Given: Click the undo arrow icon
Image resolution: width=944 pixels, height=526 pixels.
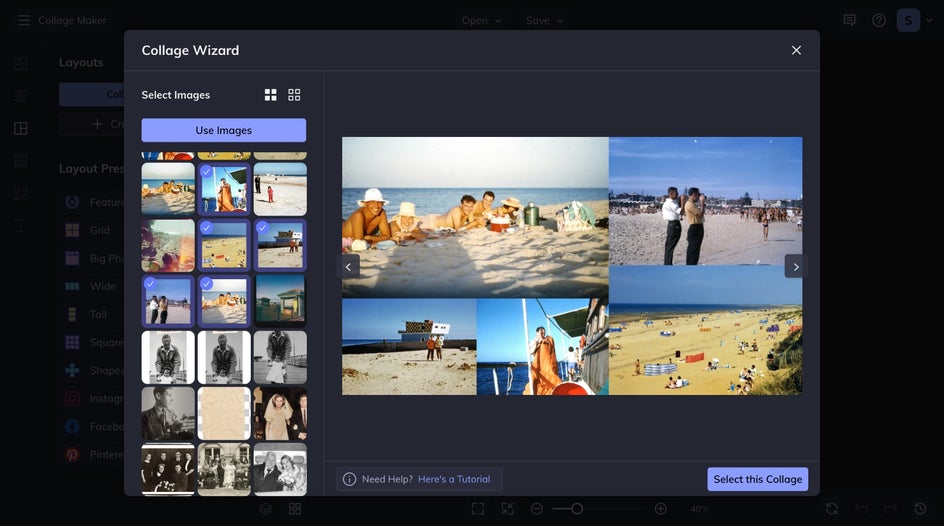Looking at the screenshot, I should pyautogui.click(x=862, y=509).
